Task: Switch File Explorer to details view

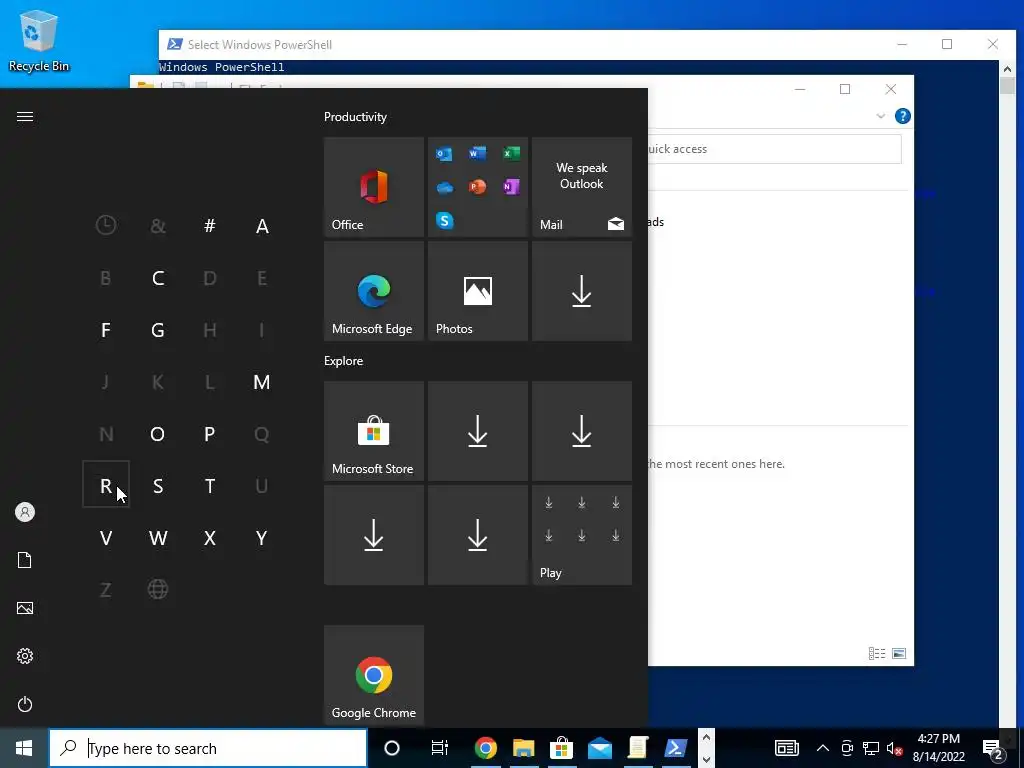Action: point(877,653)
